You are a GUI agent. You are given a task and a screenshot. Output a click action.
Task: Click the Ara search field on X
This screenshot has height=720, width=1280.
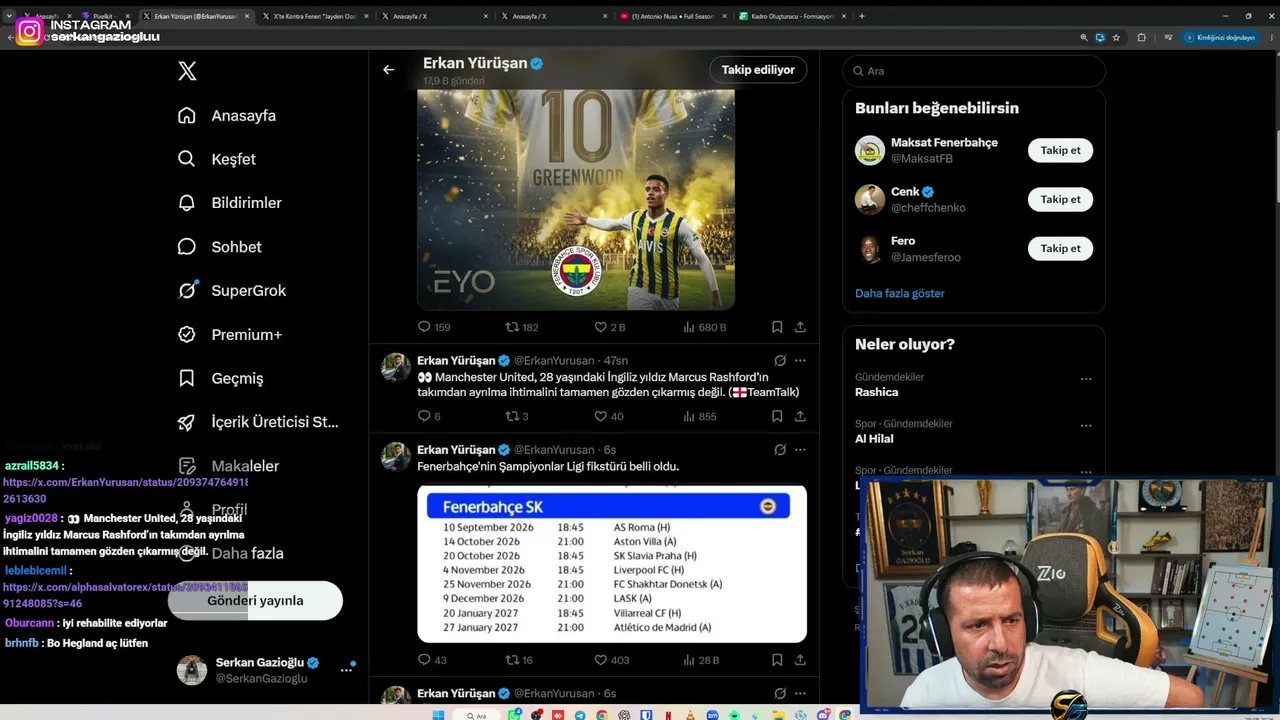click(x=974, y=71)
